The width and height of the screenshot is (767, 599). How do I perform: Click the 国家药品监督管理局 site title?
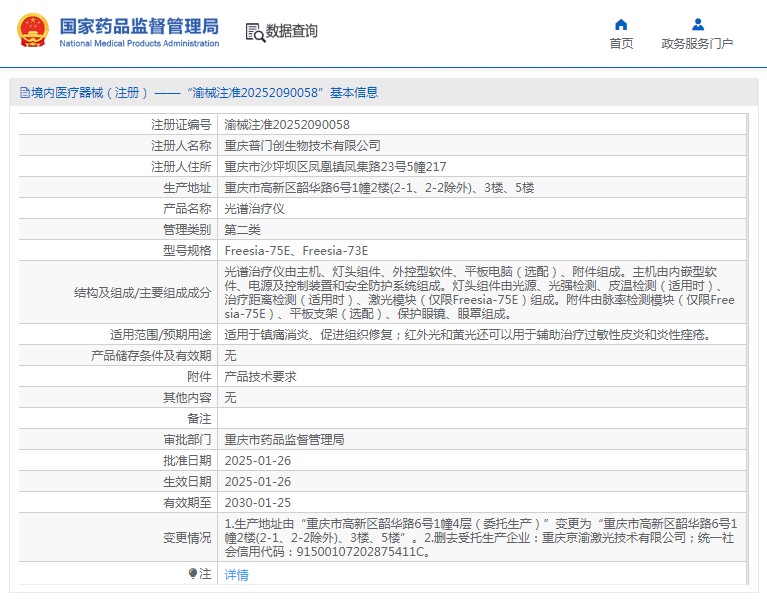coord(139,27)
